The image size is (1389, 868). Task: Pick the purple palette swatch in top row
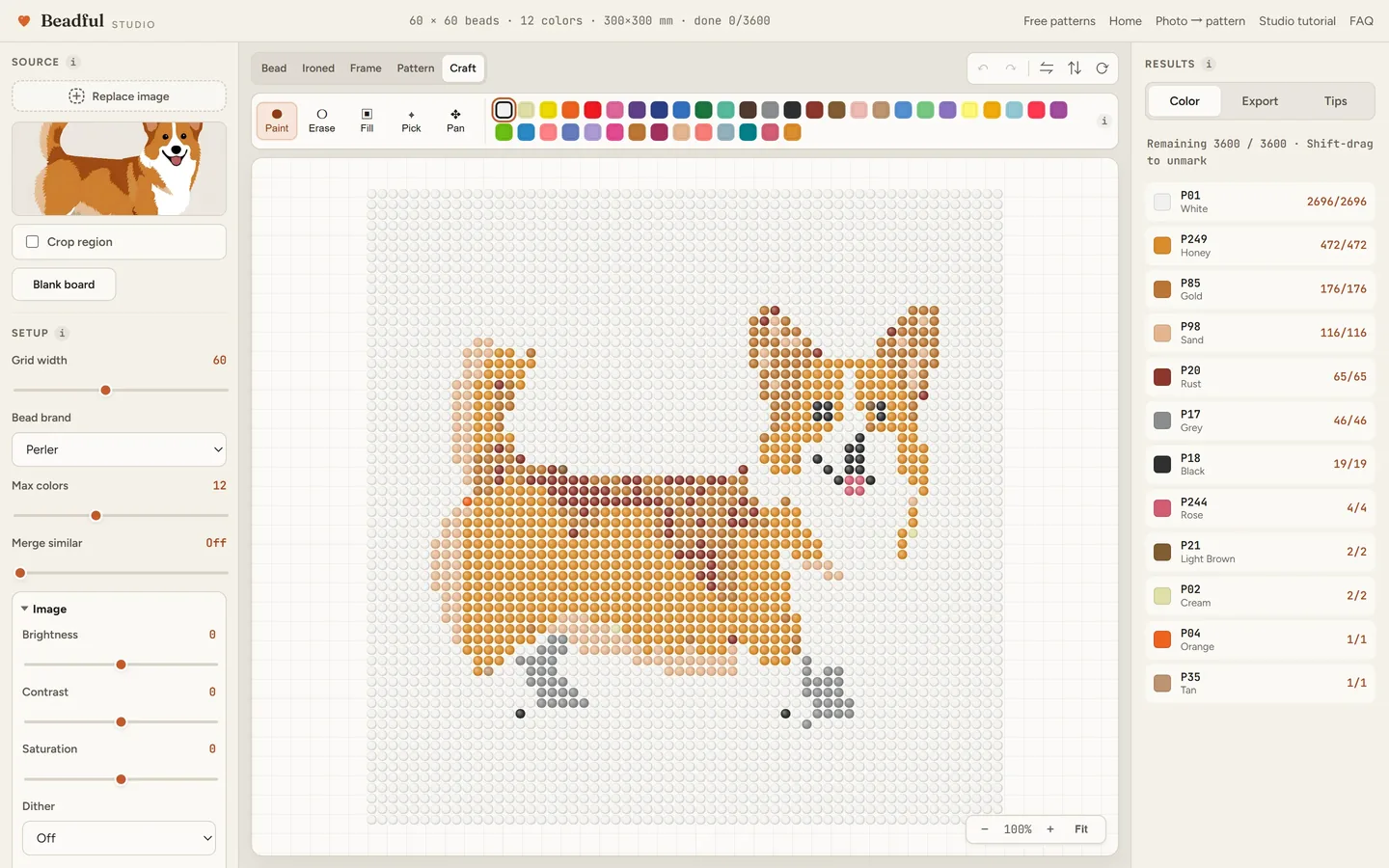click(x=637, y=110)
